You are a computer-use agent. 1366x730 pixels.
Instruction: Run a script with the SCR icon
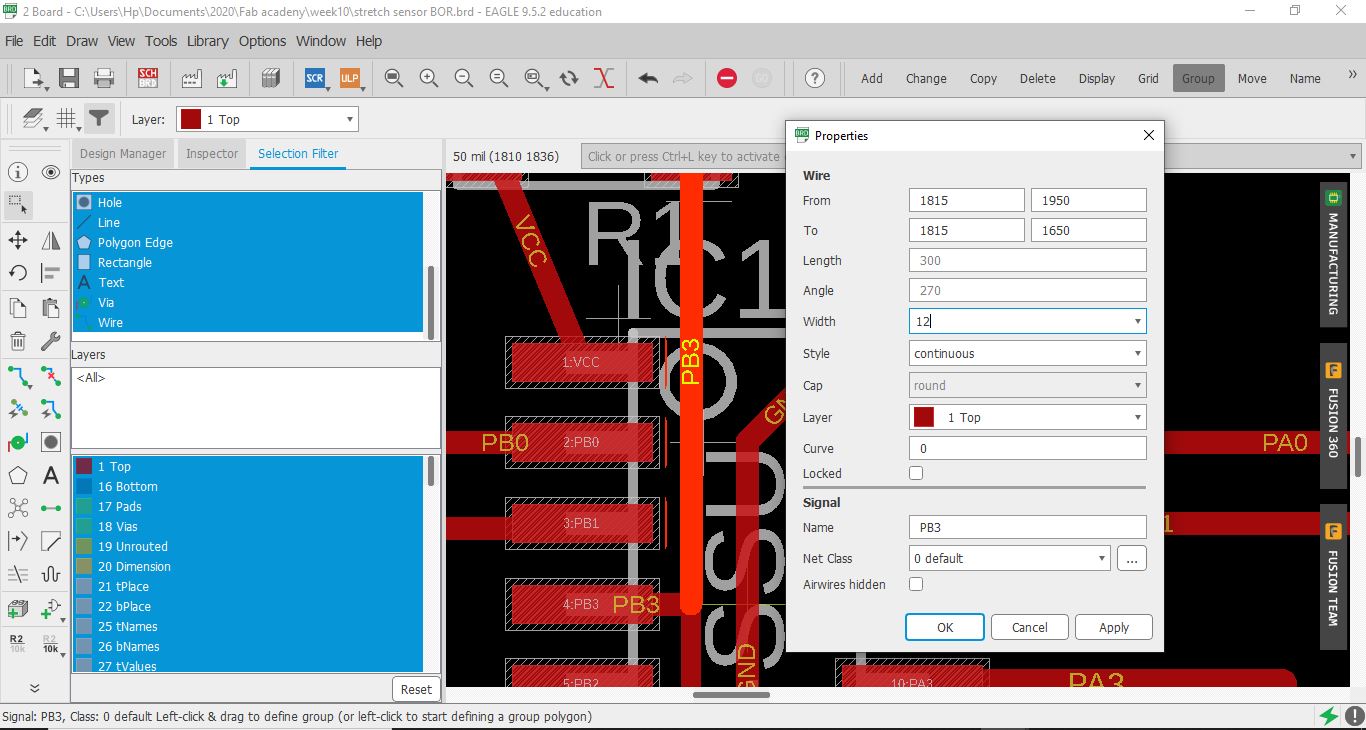click(x=315, y=78)
